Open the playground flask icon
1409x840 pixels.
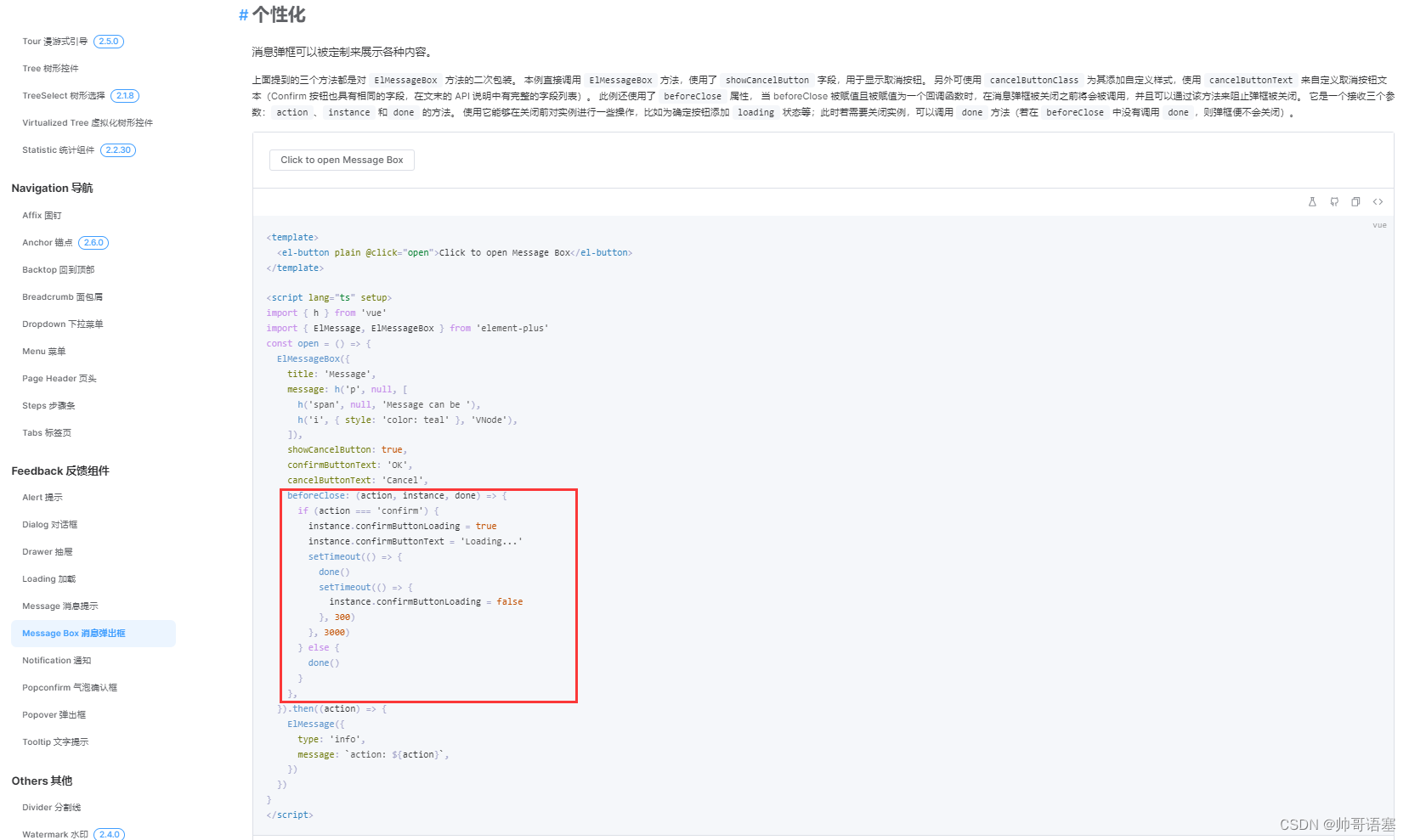click(x=1312, y=202)
